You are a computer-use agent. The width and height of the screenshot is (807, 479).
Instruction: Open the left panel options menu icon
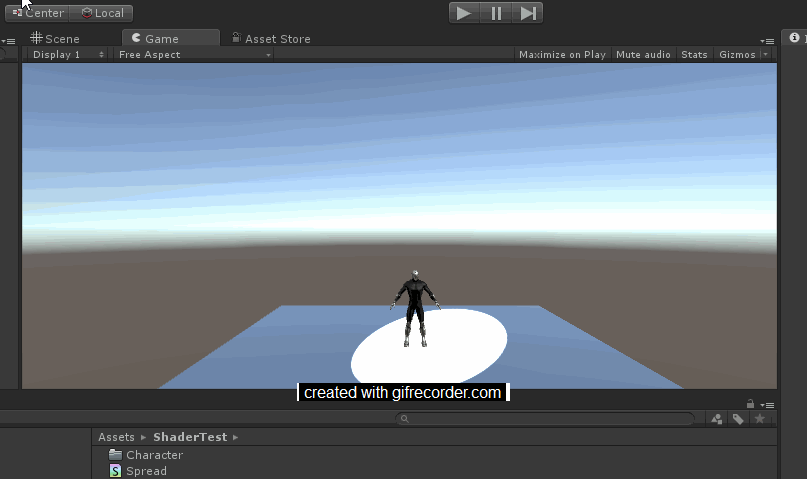[x=8, y=41]
